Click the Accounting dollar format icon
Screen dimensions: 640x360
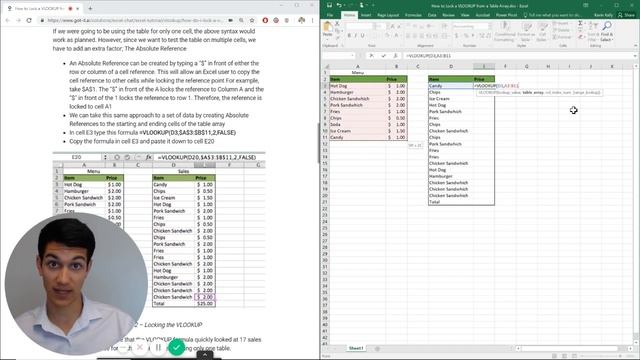click(456, 36)
